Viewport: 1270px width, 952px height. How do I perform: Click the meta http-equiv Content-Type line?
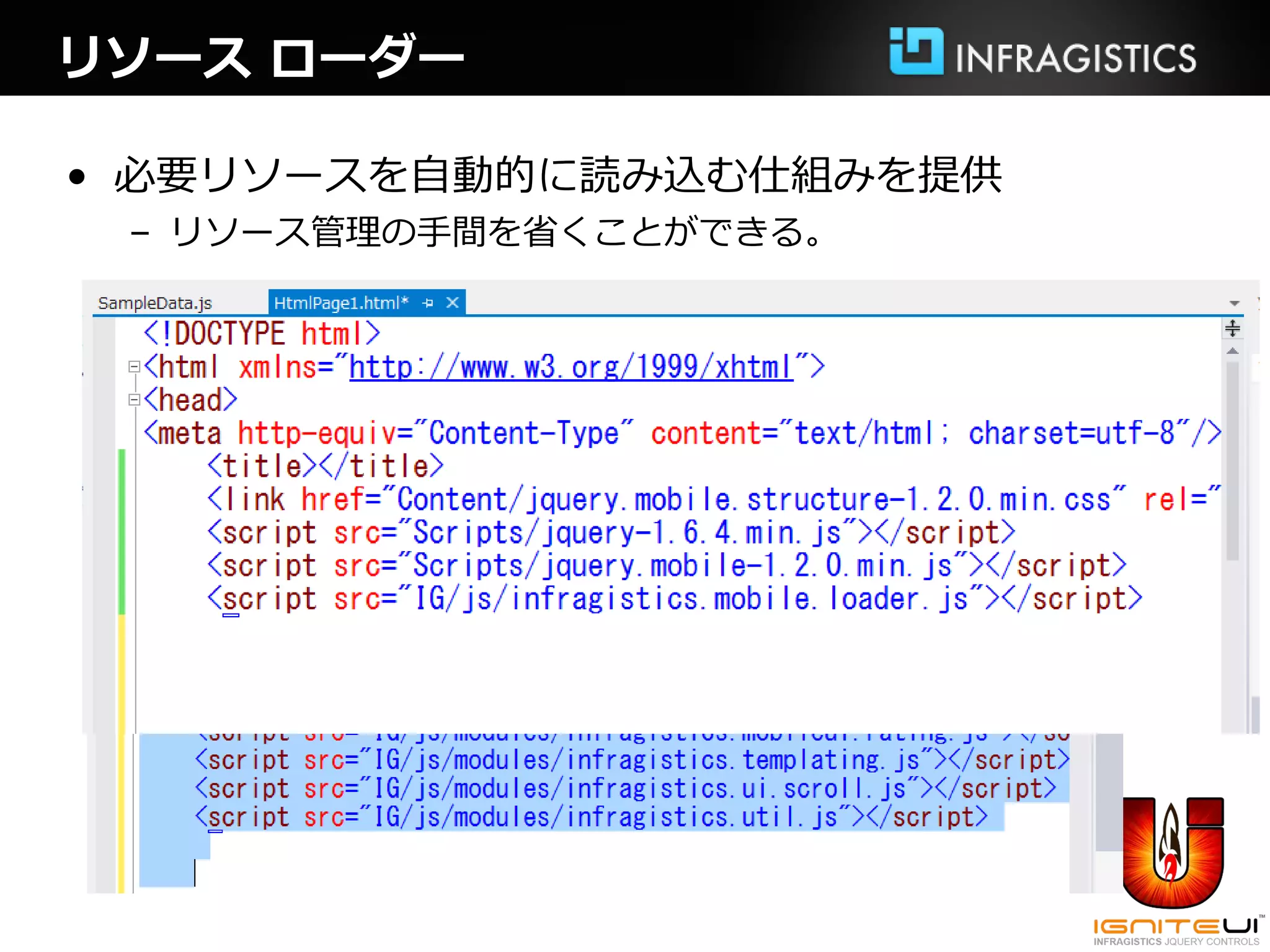[x=682, y=433]
